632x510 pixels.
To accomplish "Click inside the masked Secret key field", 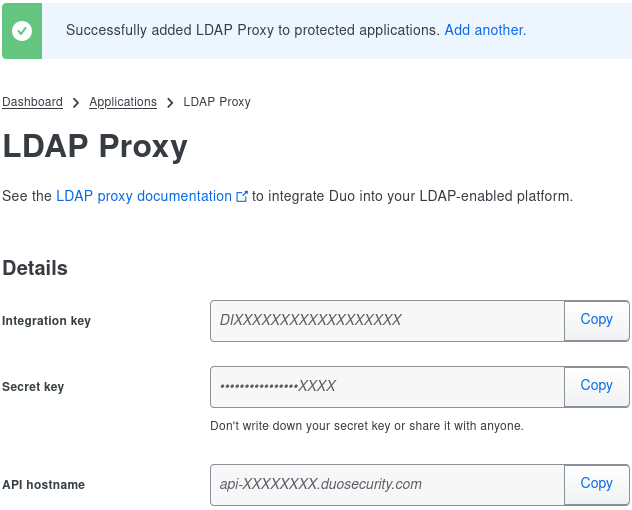I will [x=387, y=387].
